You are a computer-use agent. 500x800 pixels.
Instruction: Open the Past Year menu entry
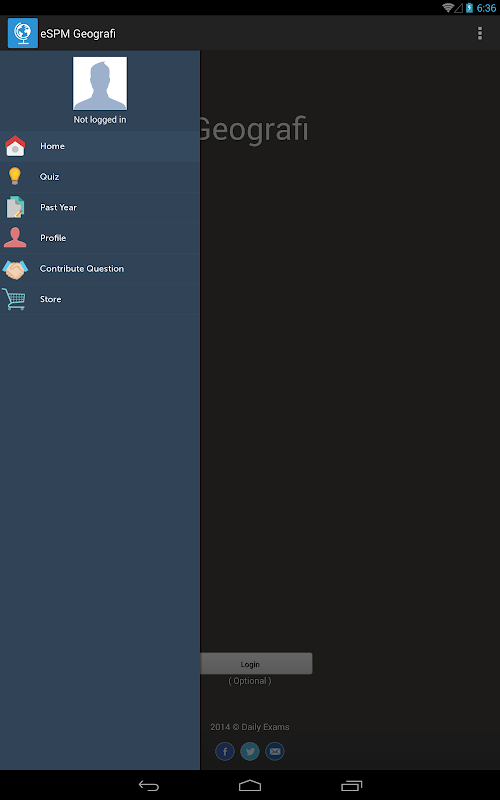pos(100,208)
